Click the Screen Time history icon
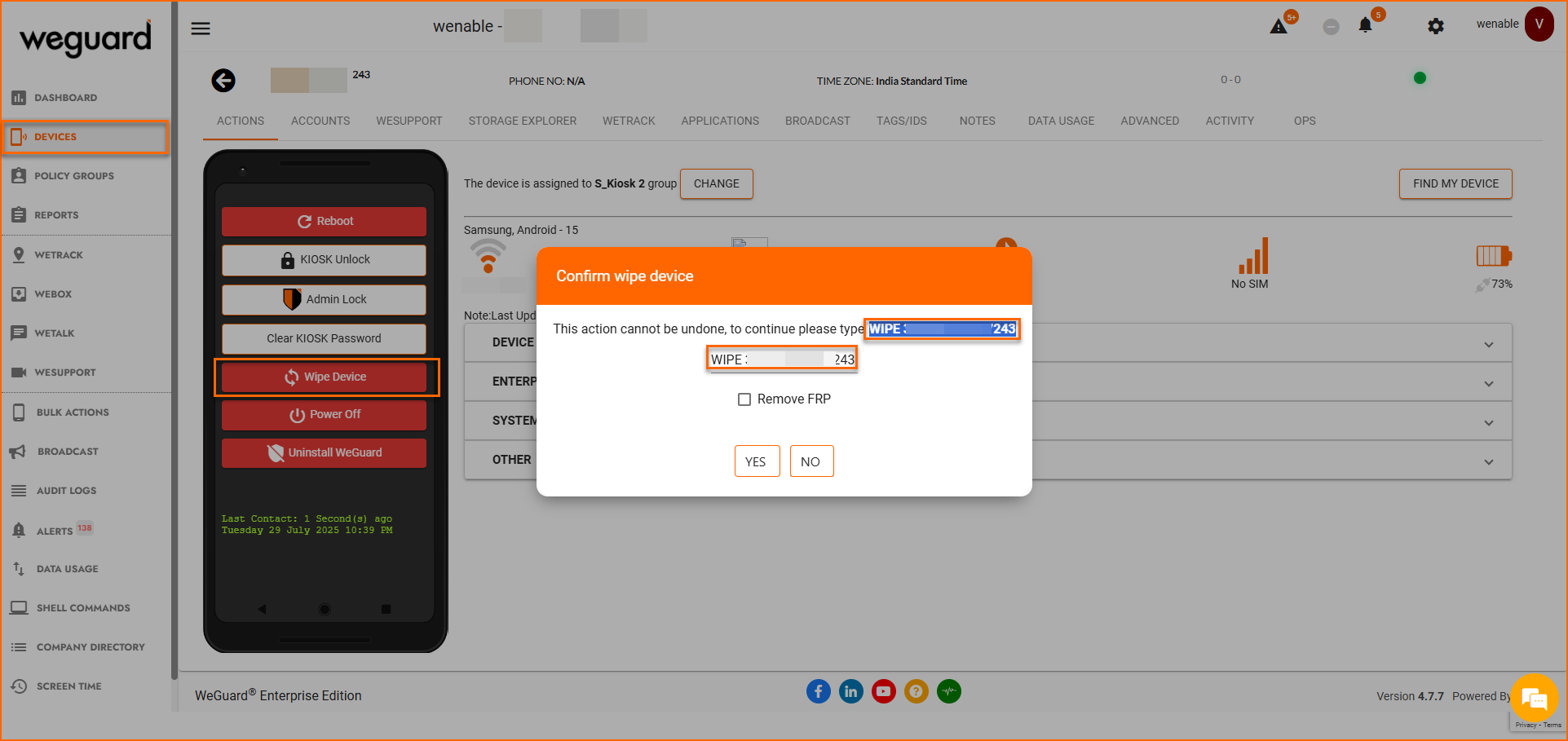The width and height of the screenshot is (1568, 741). coord(19,686)
